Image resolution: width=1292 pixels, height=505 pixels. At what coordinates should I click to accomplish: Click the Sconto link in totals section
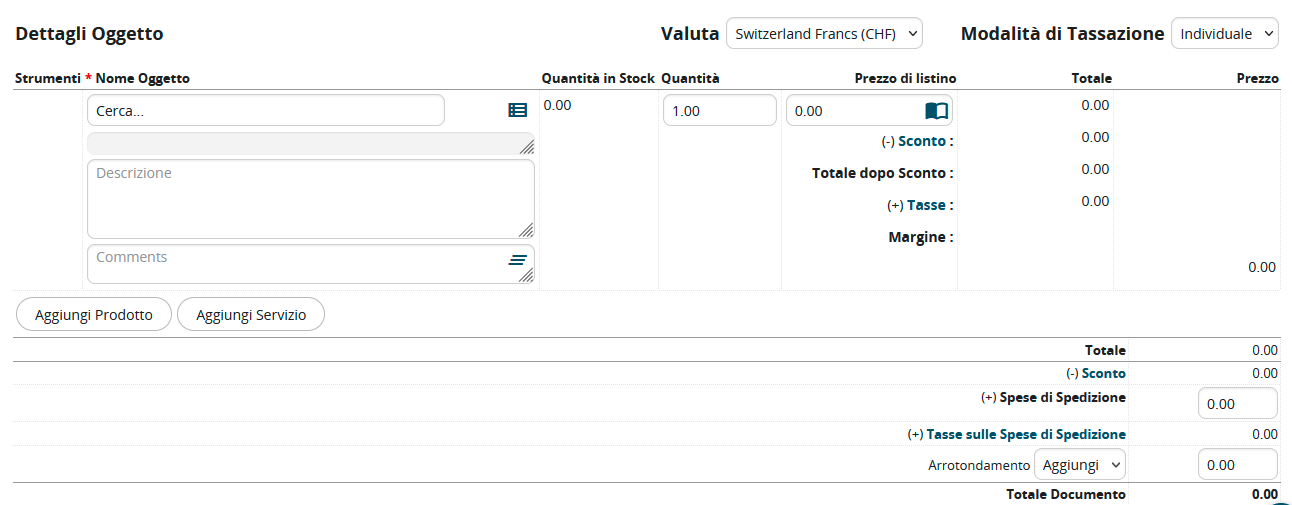click(x=1103, y=373)
